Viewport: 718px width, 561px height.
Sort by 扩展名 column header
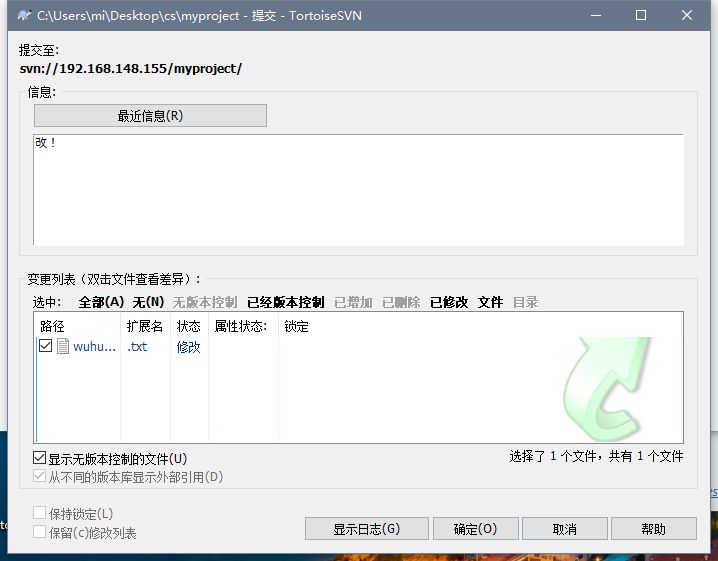click(x=145, y=326)
